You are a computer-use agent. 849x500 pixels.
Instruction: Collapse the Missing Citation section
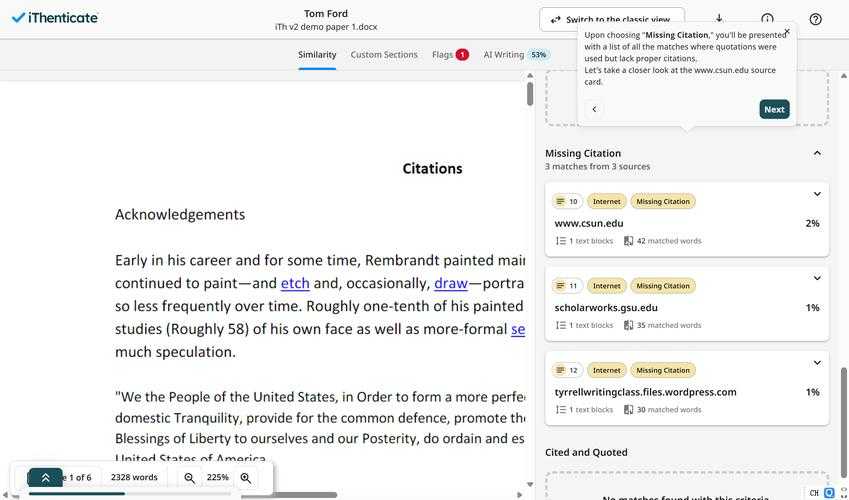coord(816,153)
